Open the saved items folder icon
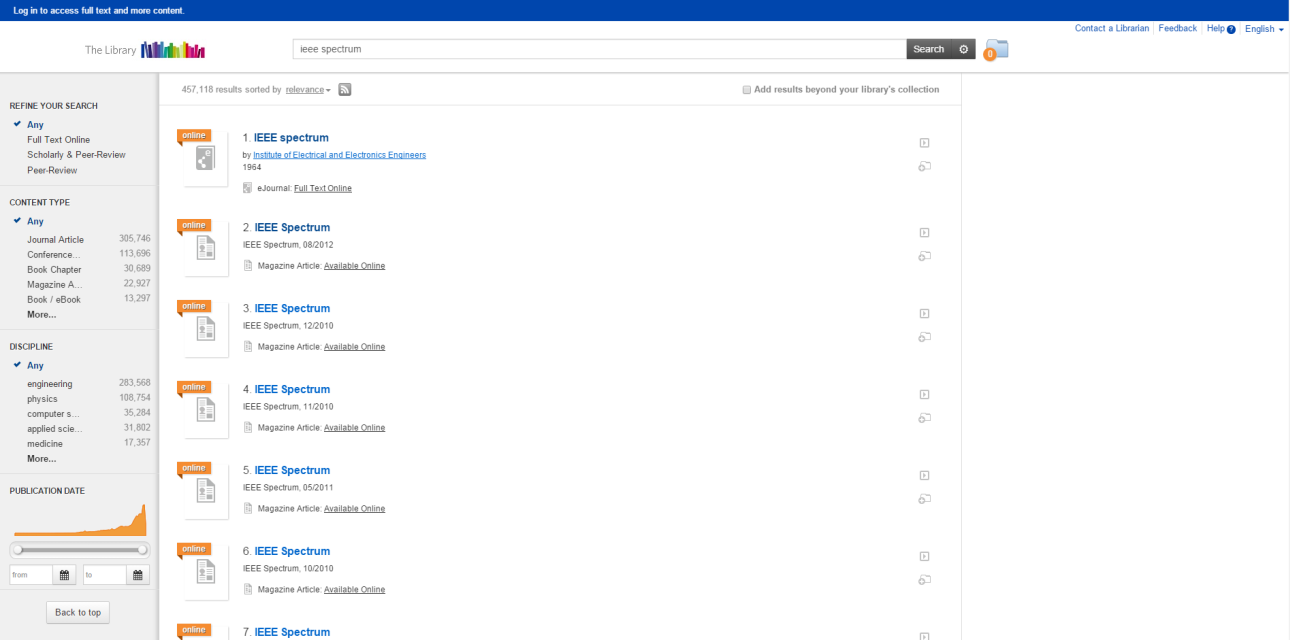Viewport: 1290px width, 640px height. (996, 49)
